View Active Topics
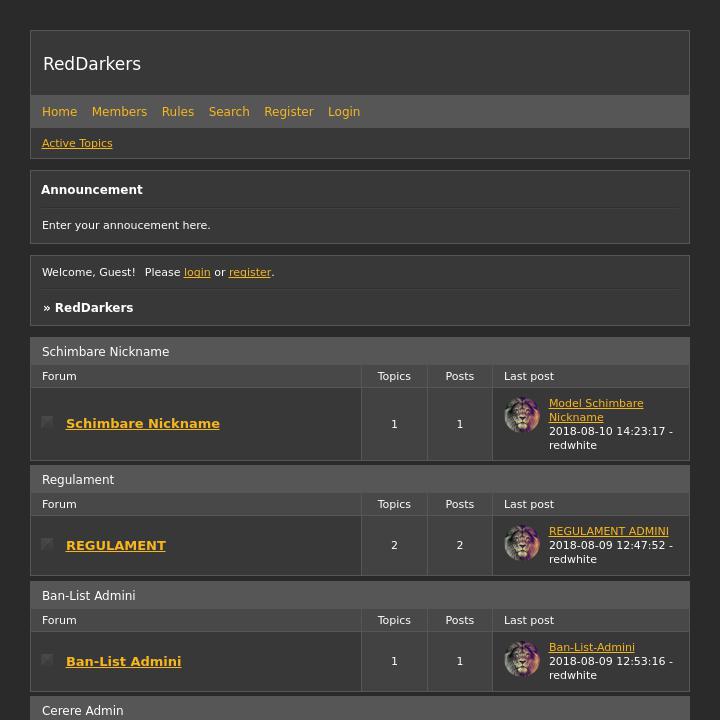720x720 pixels. [x=77, y=143]
